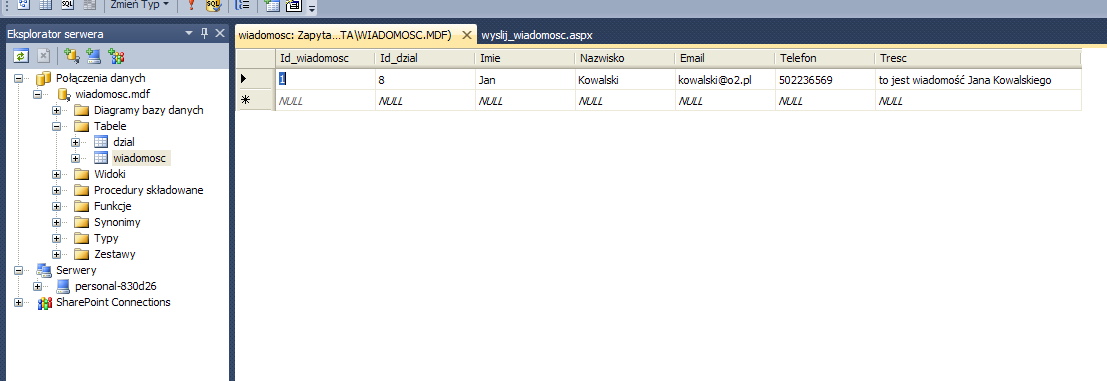Click the Add Table toolbar icon
Viewport: 1107px width, 381px height.
(x=272, y=5)
